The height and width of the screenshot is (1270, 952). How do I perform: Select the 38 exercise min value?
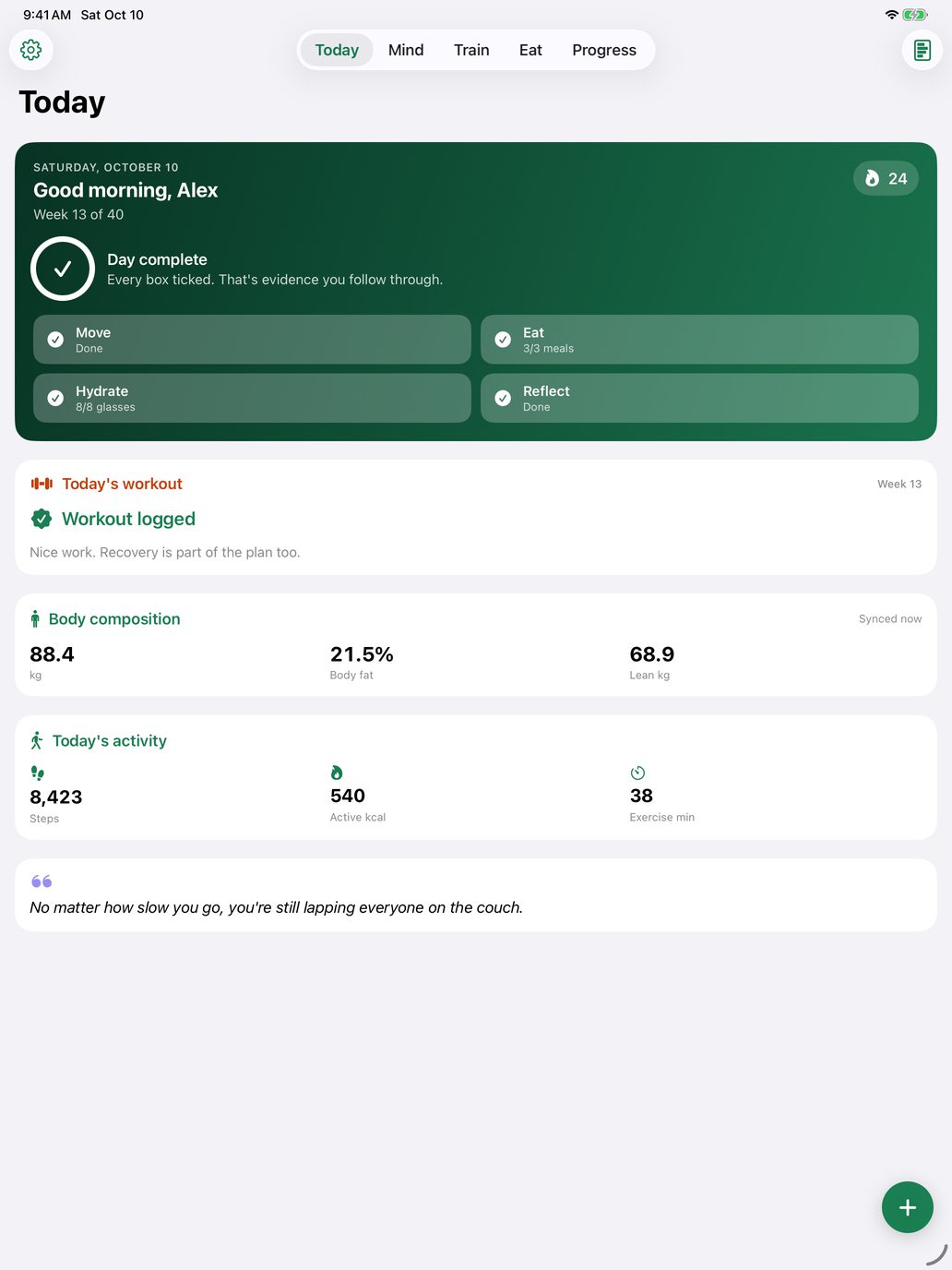tap(641, 796)
